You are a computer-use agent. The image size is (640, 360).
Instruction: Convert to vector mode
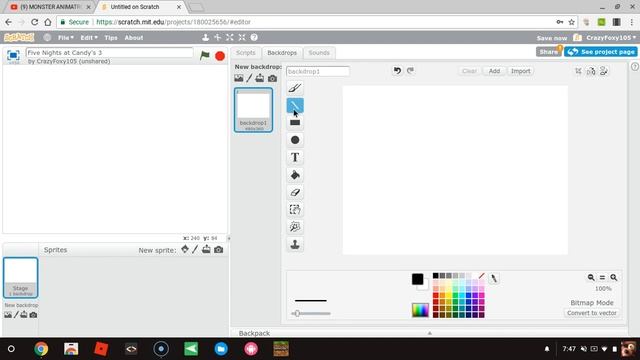(591, 313)
